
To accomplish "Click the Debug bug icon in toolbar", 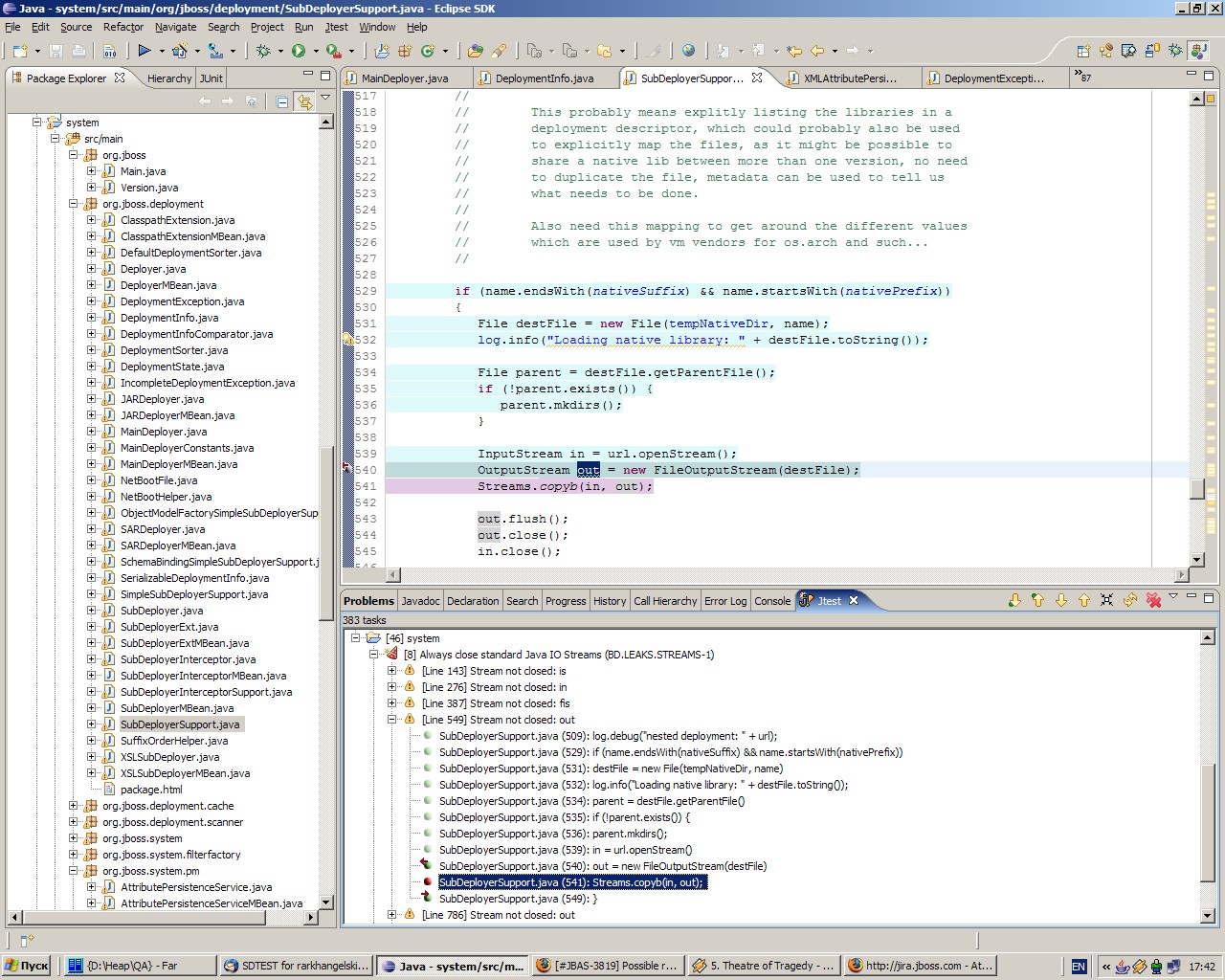I will pos(263,51).
